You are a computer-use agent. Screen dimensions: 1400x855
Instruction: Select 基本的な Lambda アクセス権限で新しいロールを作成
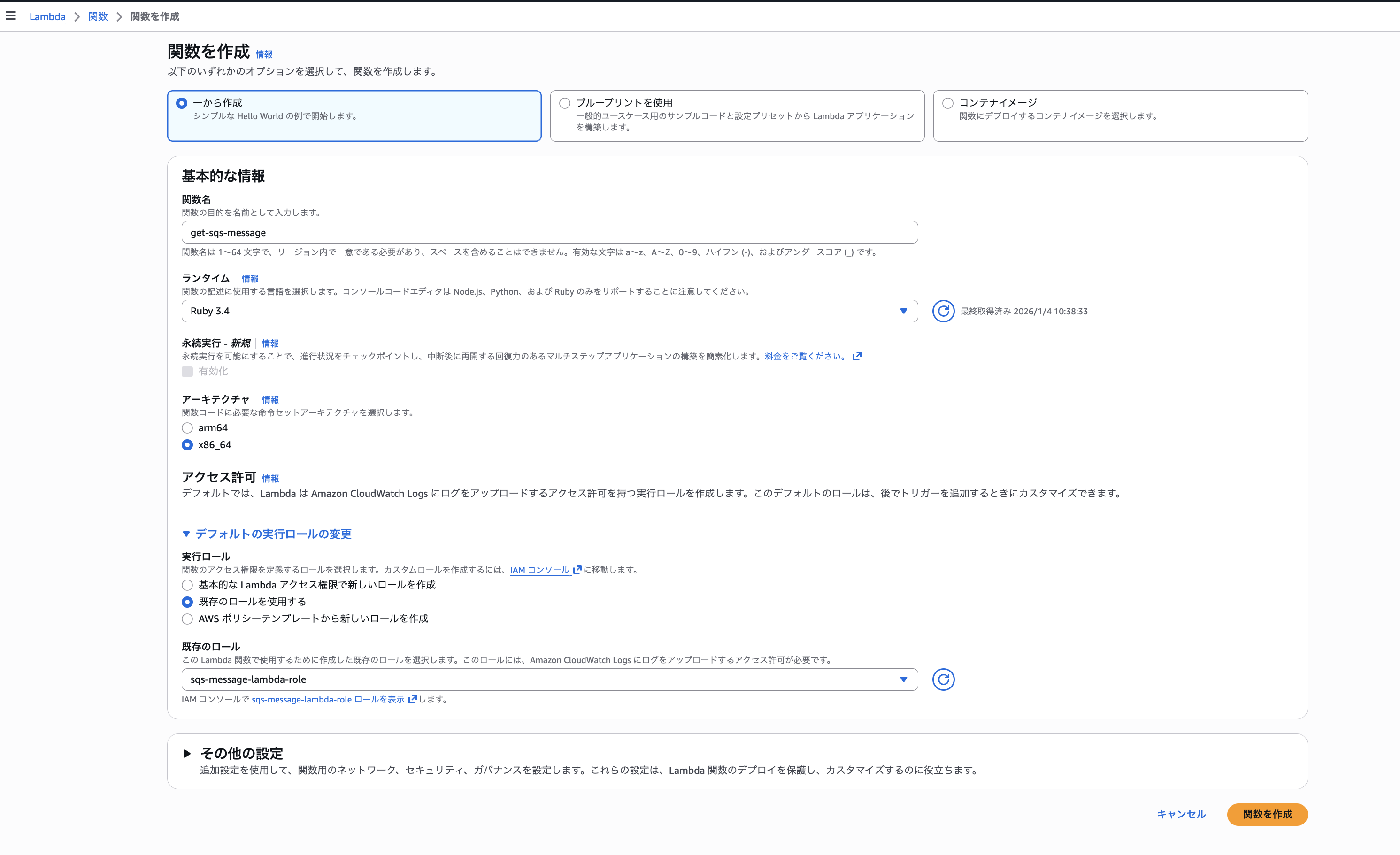(x=187, y=585)
